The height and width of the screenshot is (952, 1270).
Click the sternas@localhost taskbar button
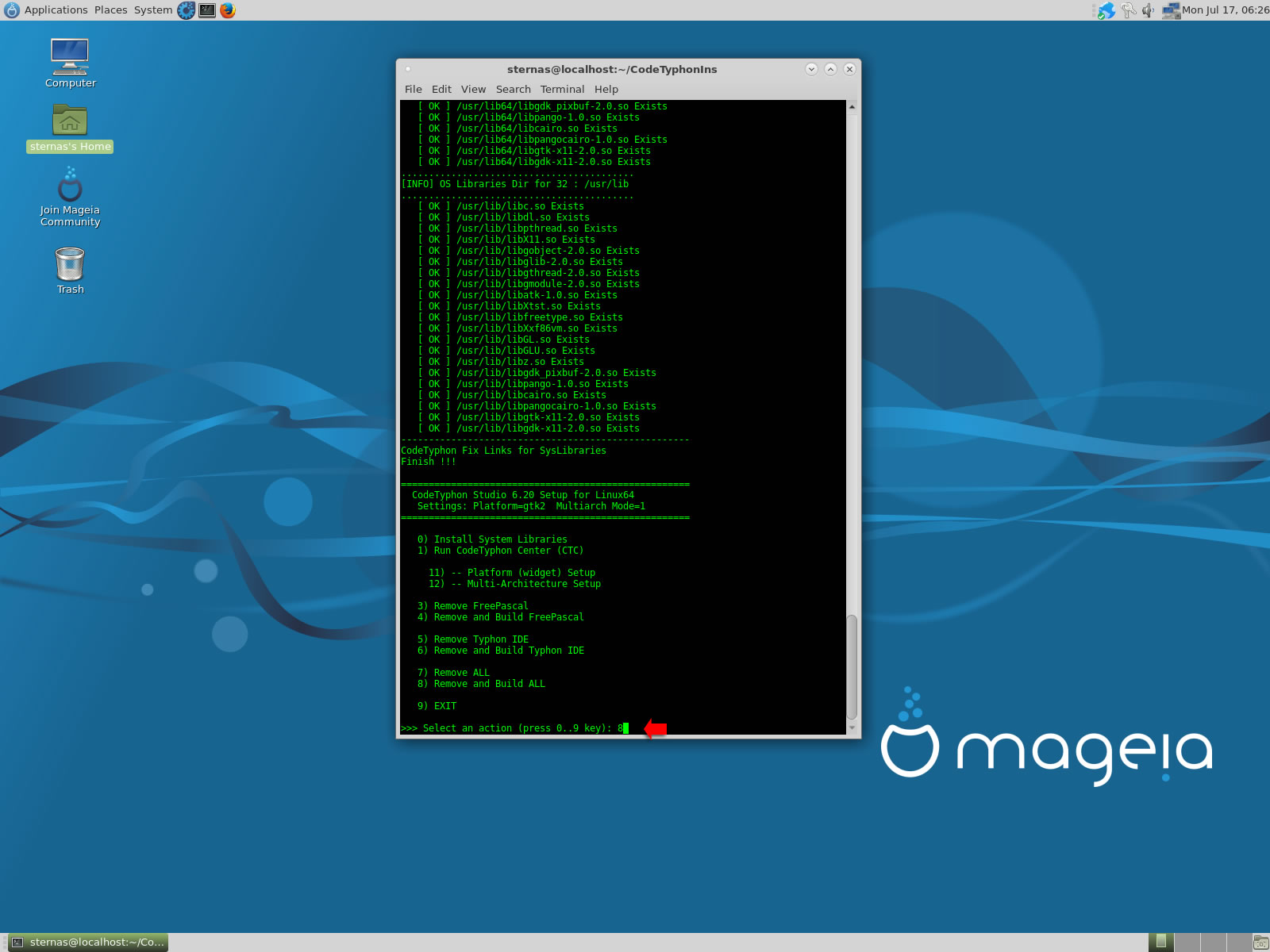(88, 942)
